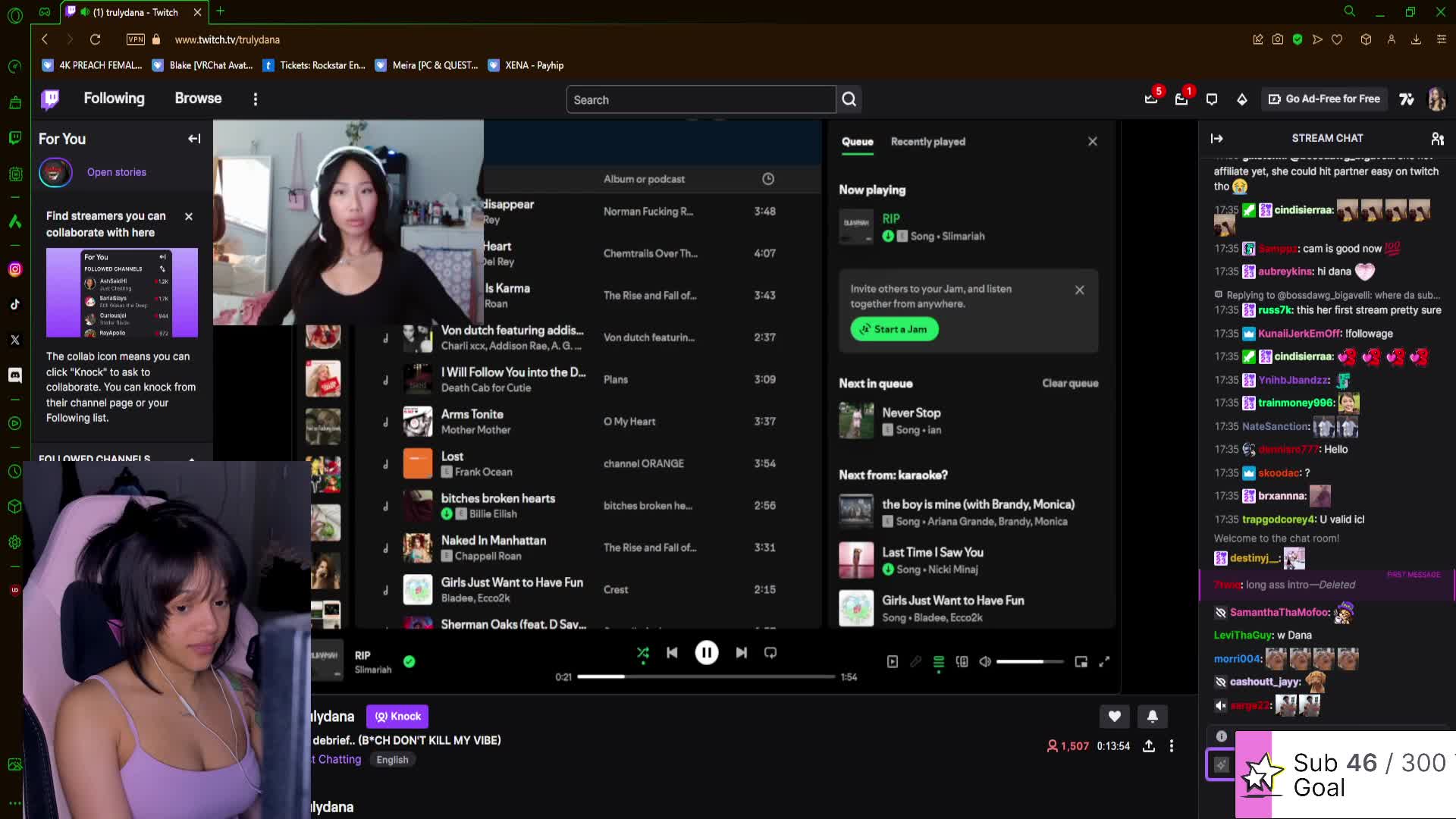This screenshot has height=819, width=1456.
Task: Click the saved checkmark next to RIP
Action: [409, 661]
